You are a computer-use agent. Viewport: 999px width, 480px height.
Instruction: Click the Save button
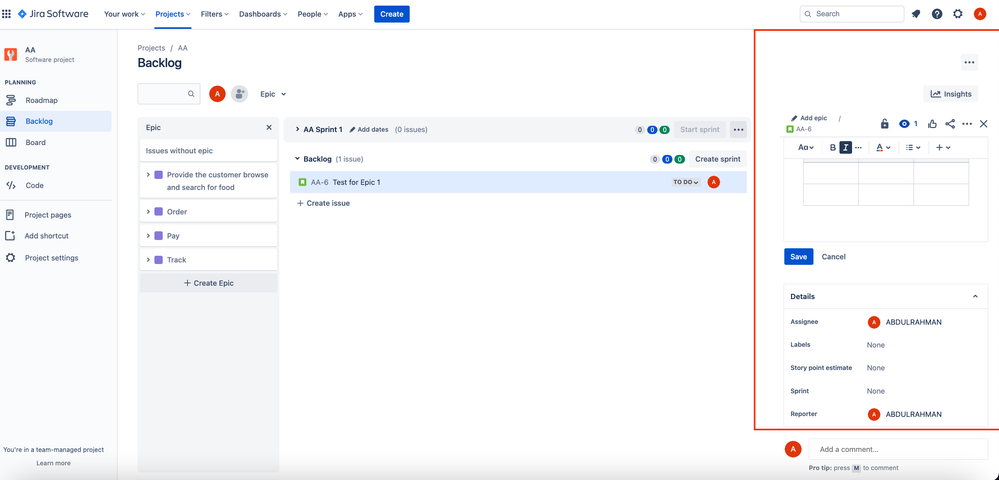pos(798,256)
